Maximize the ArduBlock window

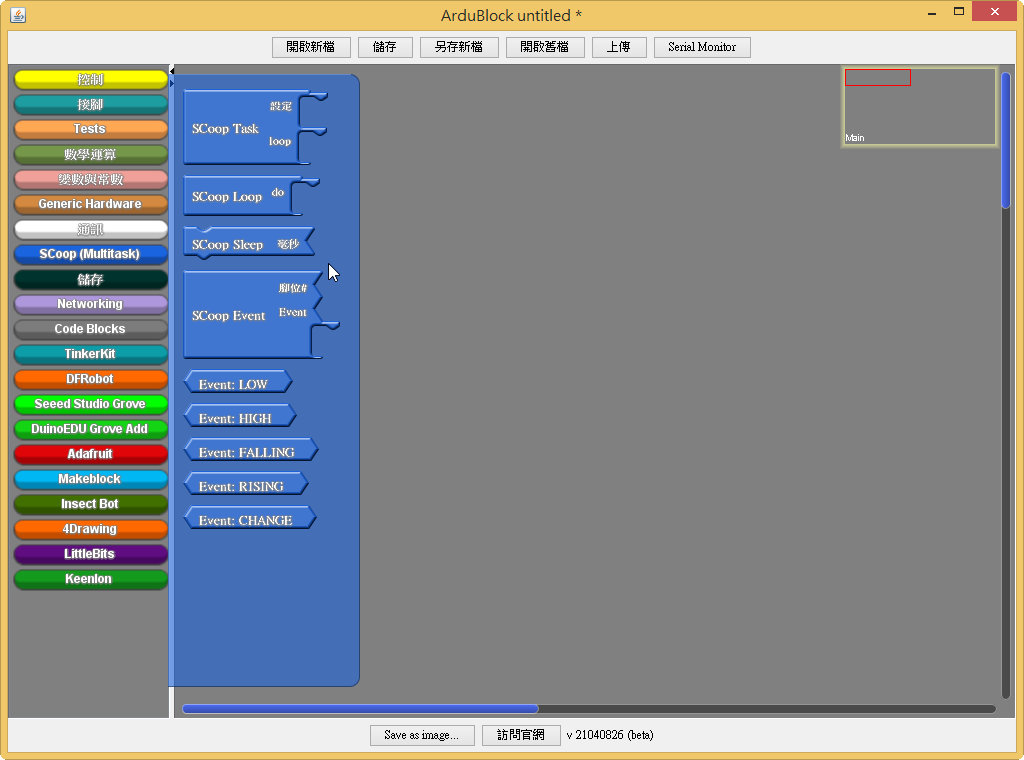click(959, 11)
